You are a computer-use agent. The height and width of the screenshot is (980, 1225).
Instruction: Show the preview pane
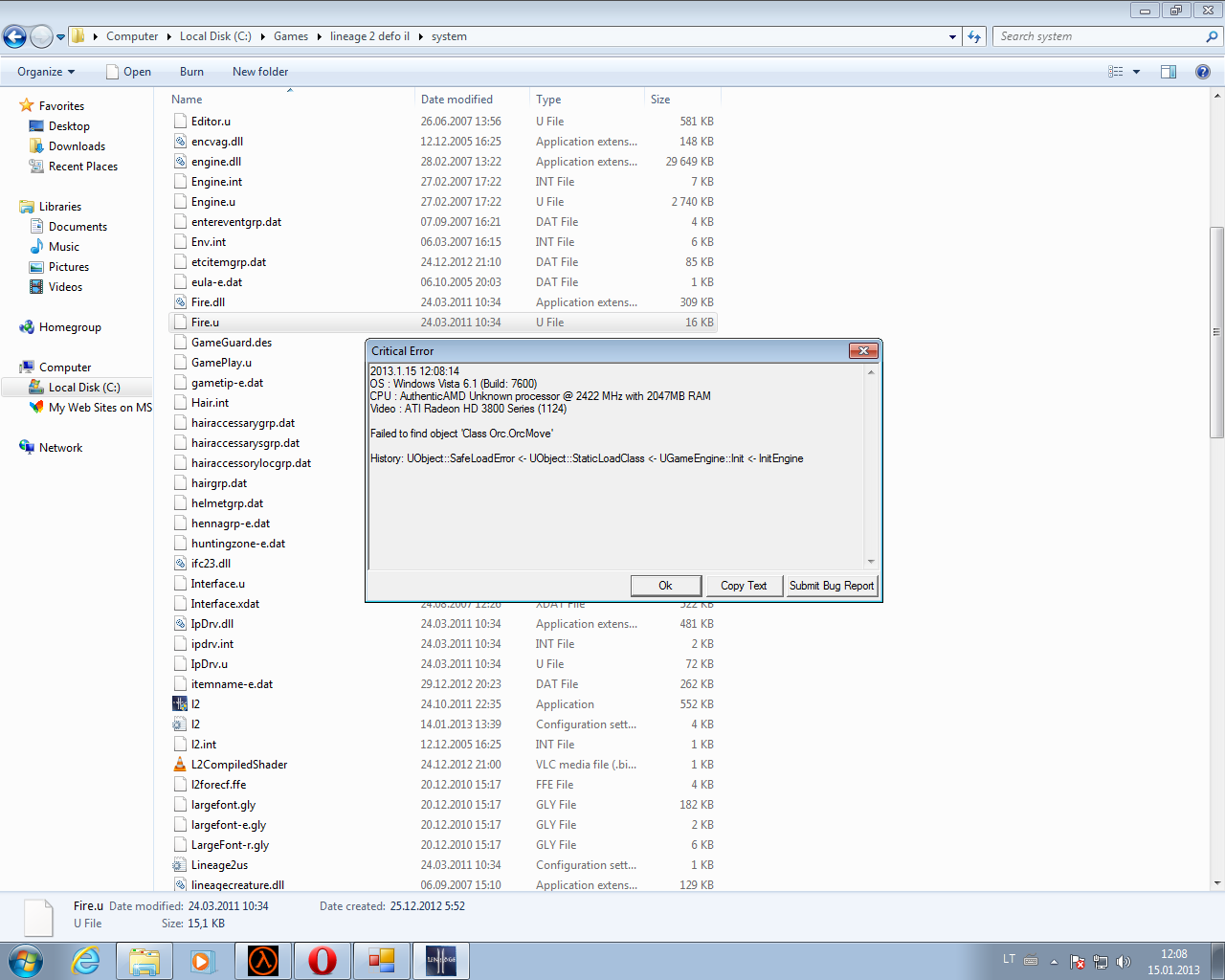[x=1169, y=72]
